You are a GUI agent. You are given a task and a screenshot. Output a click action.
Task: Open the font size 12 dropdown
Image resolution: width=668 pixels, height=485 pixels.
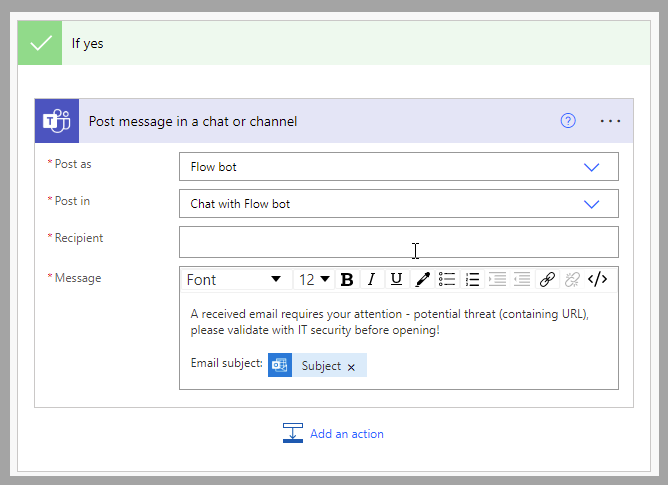click(x=314, y=280)
